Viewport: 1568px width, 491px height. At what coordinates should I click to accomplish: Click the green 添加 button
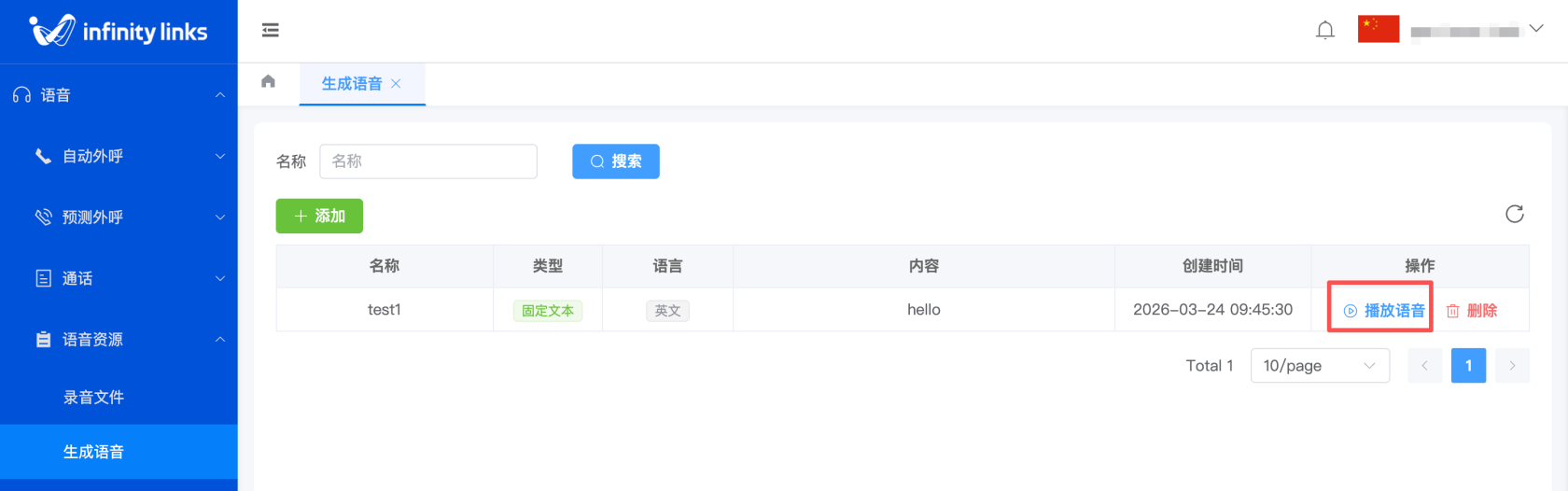319,217
